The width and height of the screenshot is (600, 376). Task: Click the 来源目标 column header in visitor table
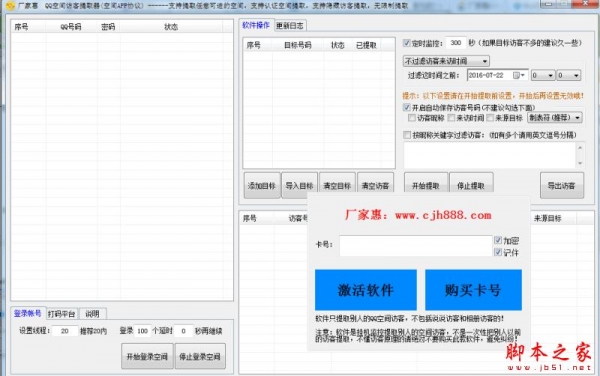(x=548, y=218)
